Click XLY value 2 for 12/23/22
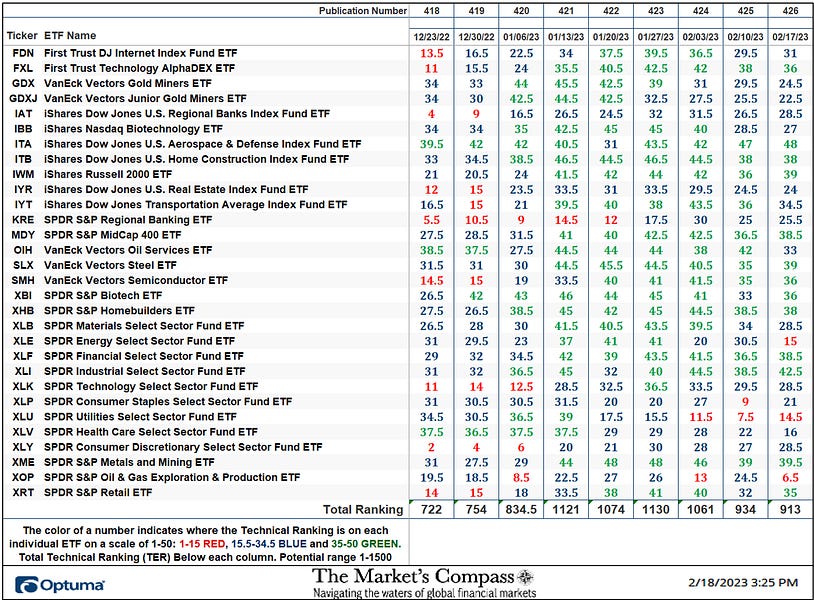Image resolution: width=814 pixels, height=600 pixels. pos(431,447)
